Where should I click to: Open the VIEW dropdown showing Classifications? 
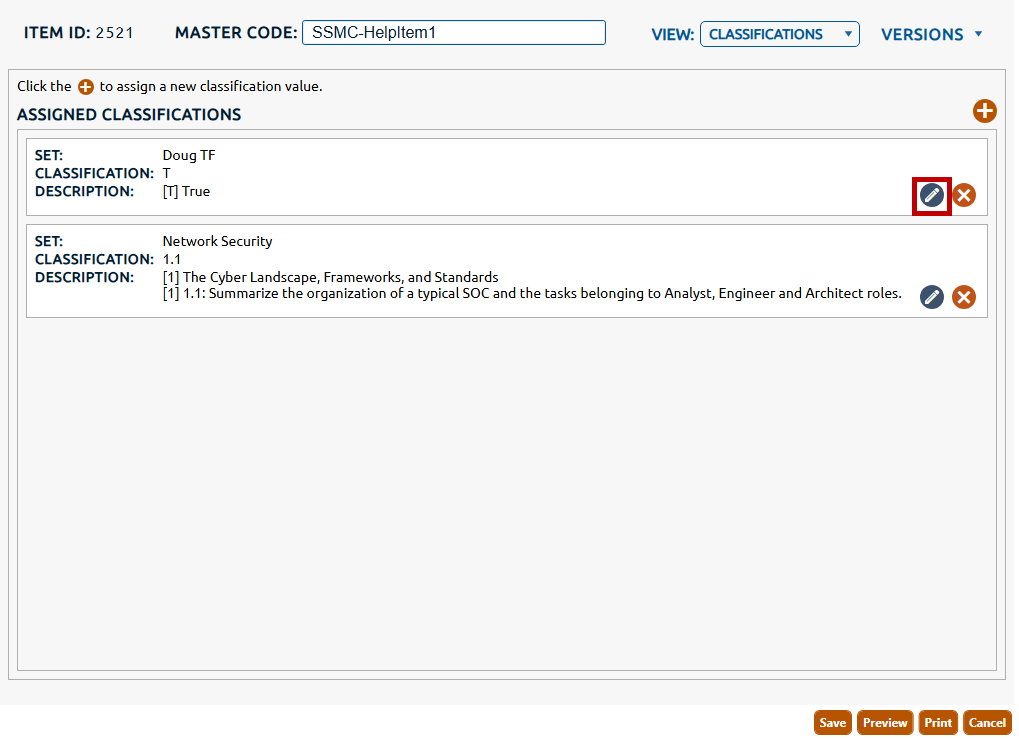tap(779, 34)
